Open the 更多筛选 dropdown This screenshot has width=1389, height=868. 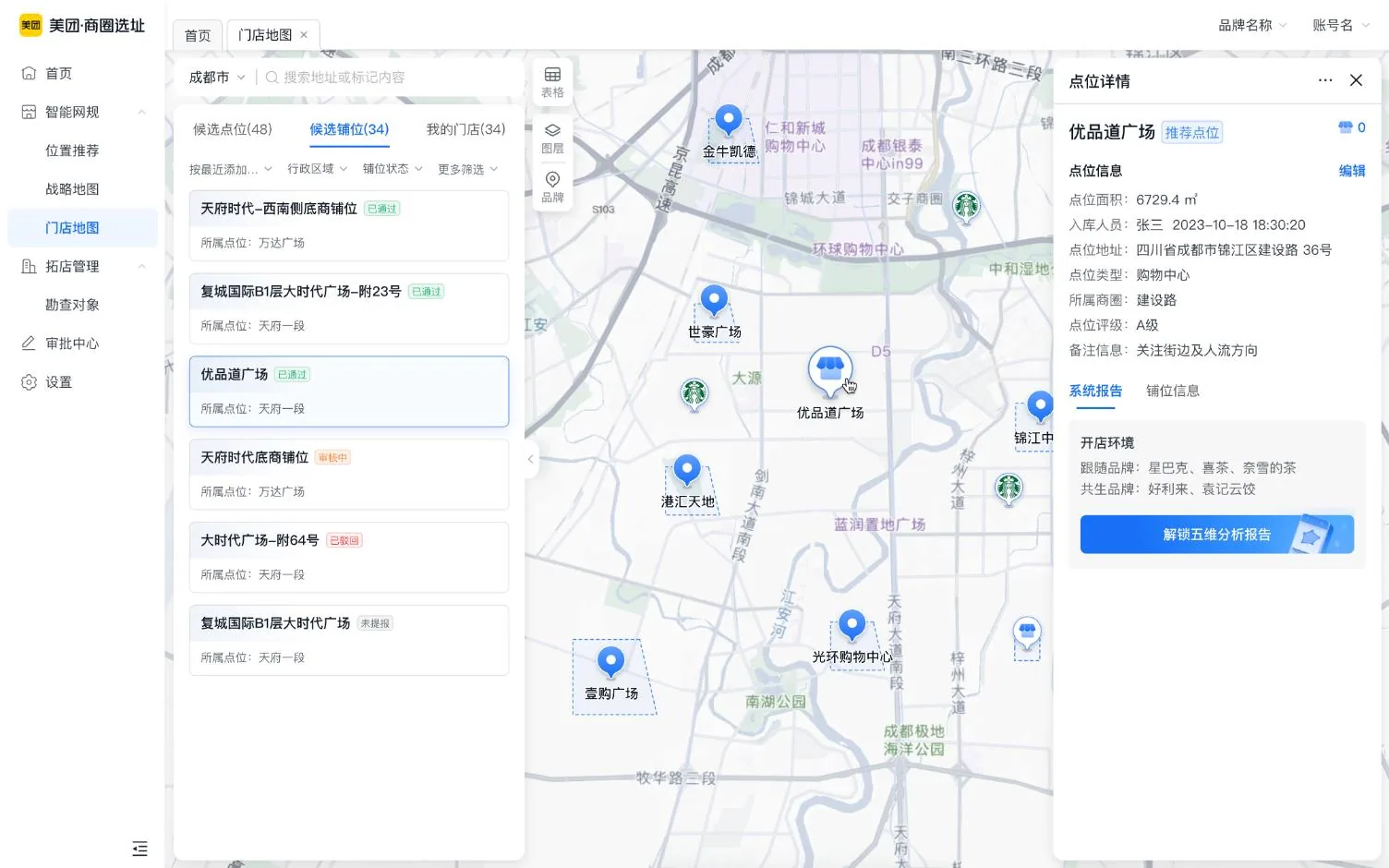(468, 170)
